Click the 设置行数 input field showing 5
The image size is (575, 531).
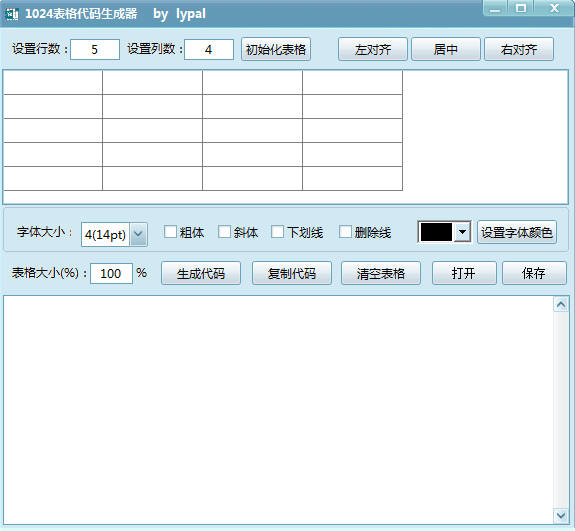95,50
